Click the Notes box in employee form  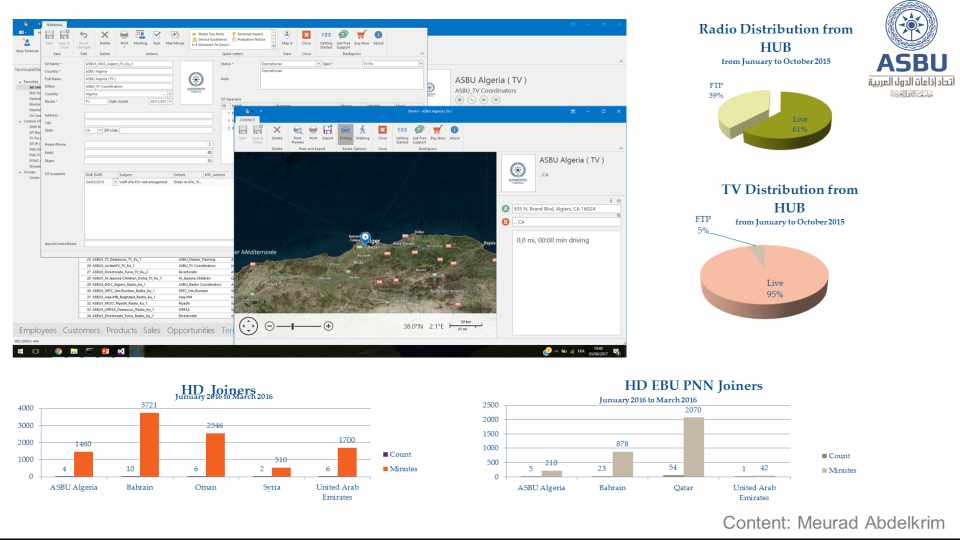coord(342,78)
